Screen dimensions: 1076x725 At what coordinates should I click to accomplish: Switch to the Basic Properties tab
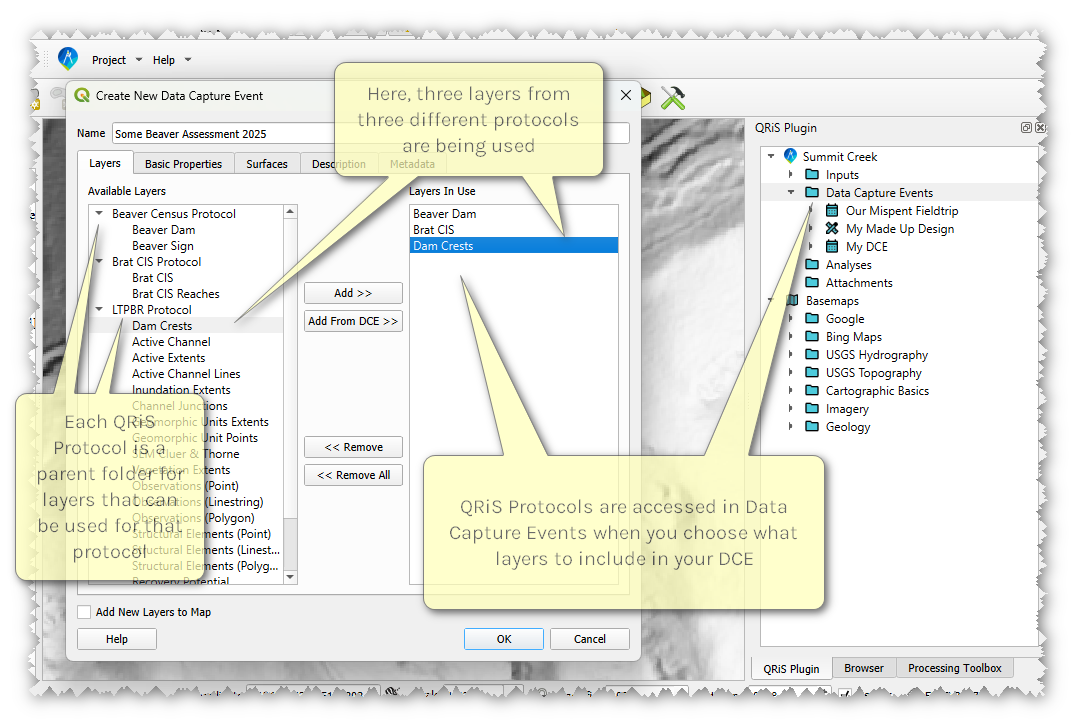pos(183,164)
